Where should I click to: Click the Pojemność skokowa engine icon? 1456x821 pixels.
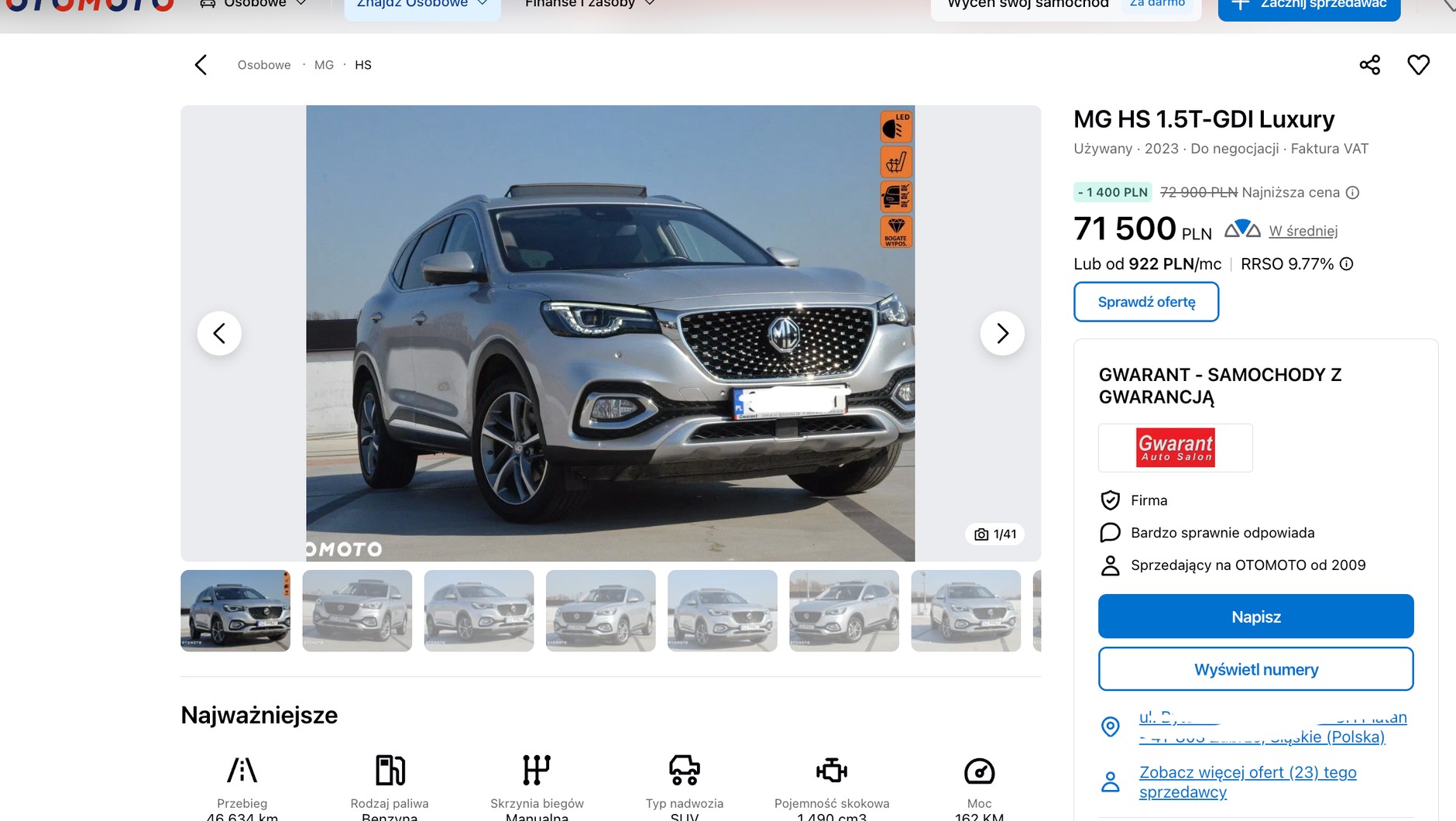832,771
